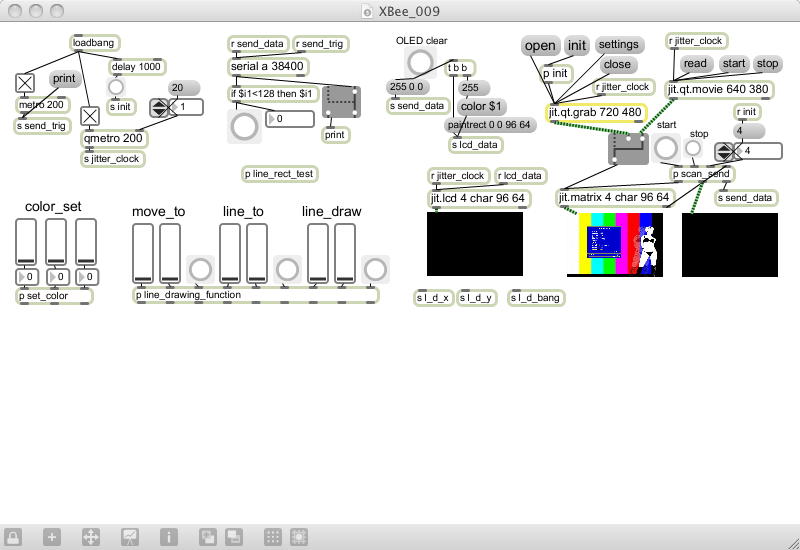Adjust the middle color_set slider
The height and width of the screenshot is (550, 800).
click(x=56, y=242)
